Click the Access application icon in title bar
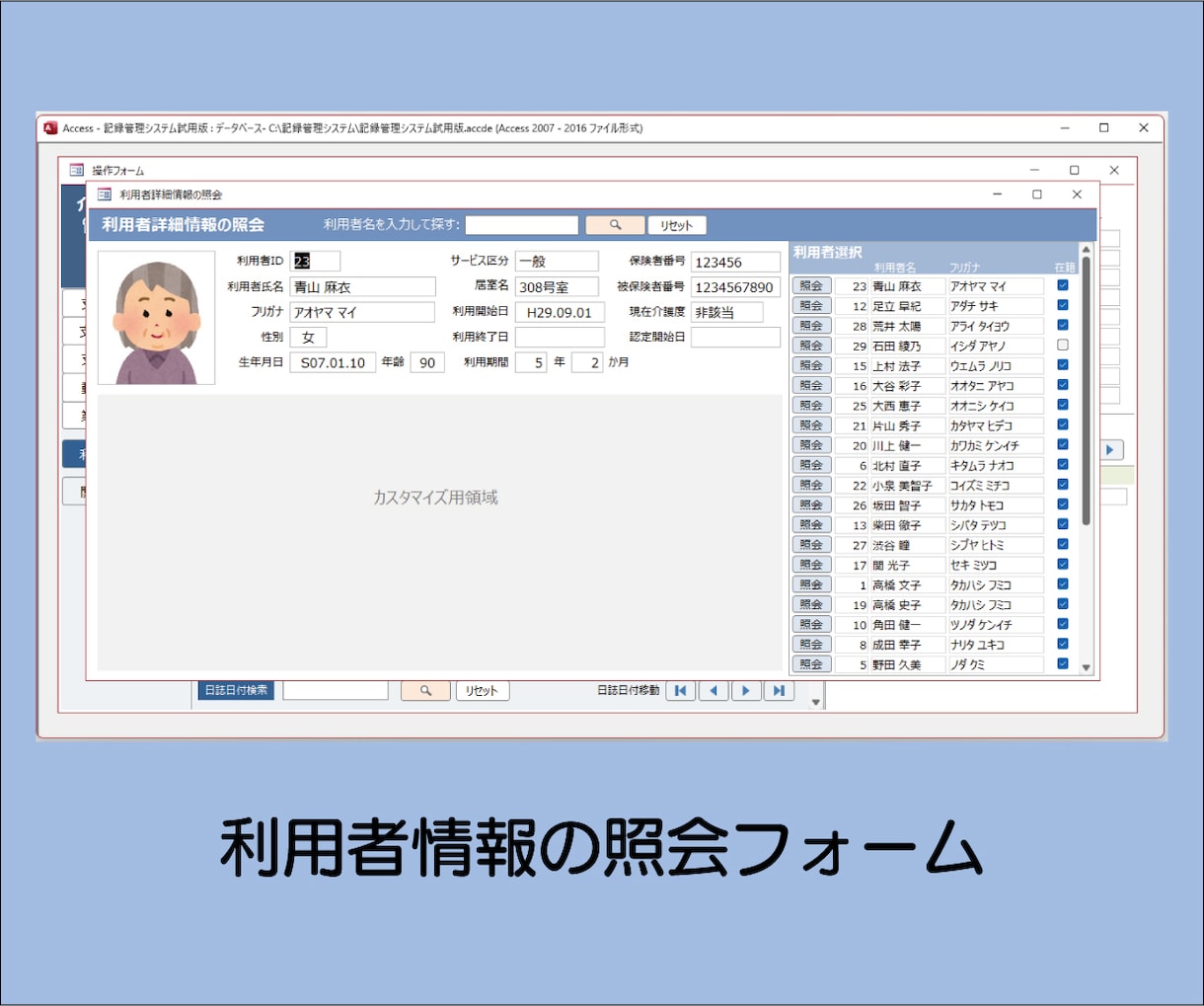 pos(50,128)
